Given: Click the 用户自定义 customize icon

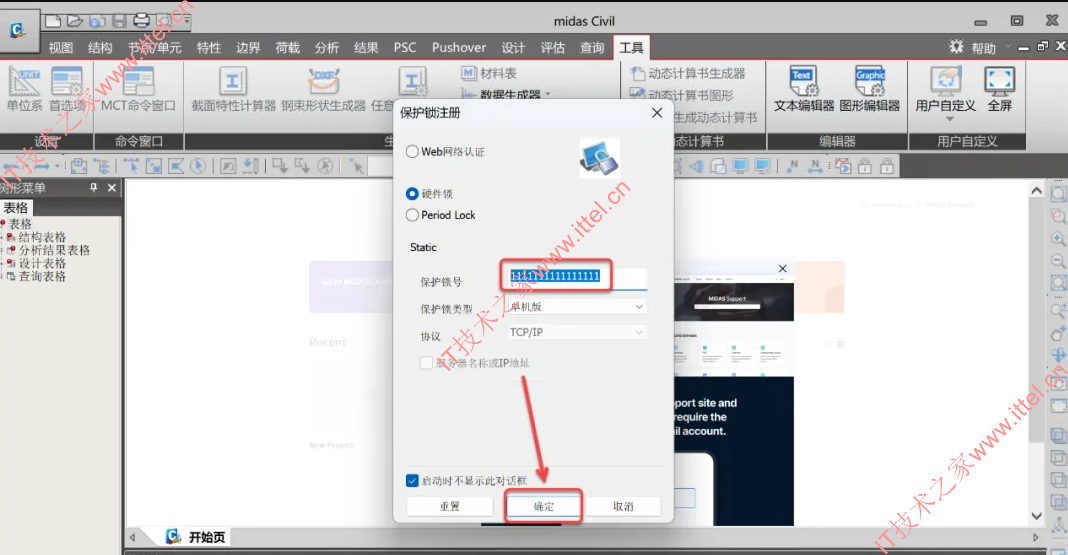Looking at the screenshot, I should [x=945, y=81].
